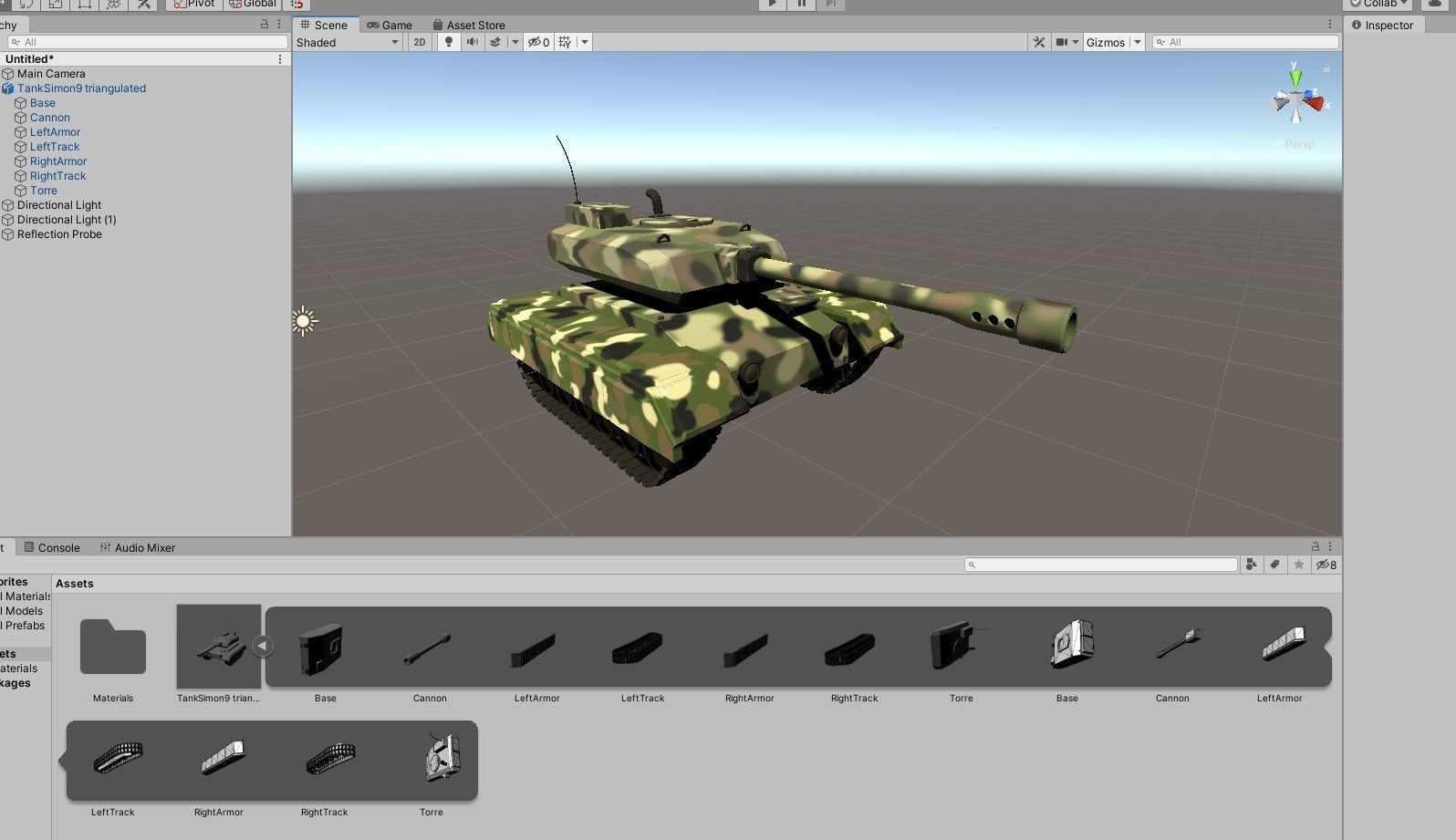Screen dimensions: 1456x840
Task: Select the TankSimon9 trian... model asset thumbnail
Action: [x=219, y=646]
